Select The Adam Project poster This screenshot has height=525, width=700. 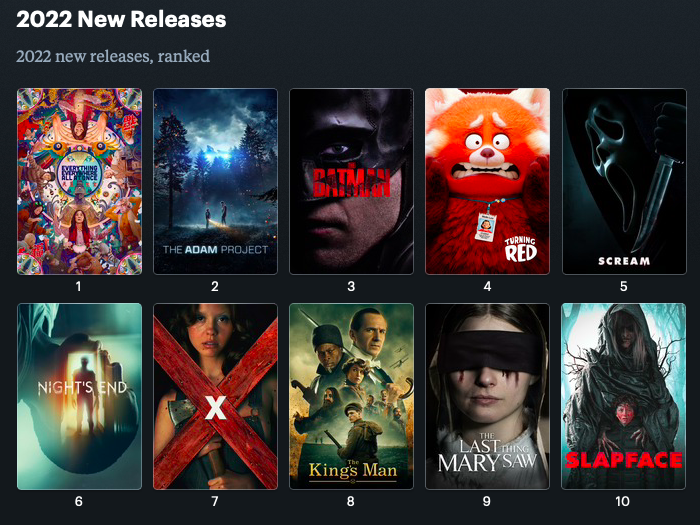click(x=215, y=181)
